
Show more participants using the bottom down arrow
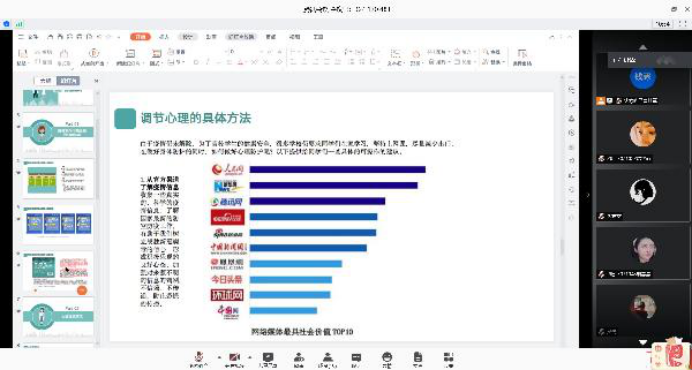643,342
